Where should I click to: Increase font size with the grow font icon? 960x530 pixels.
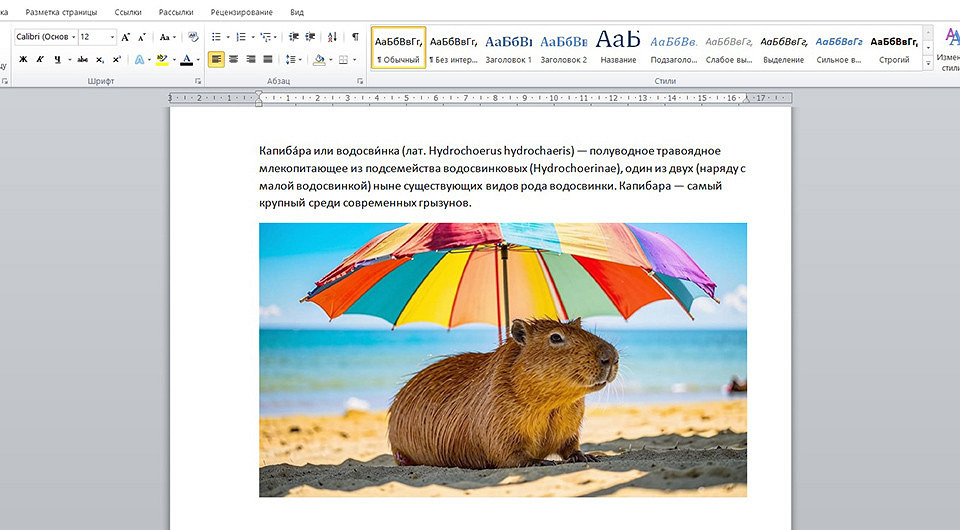(126, 37)
